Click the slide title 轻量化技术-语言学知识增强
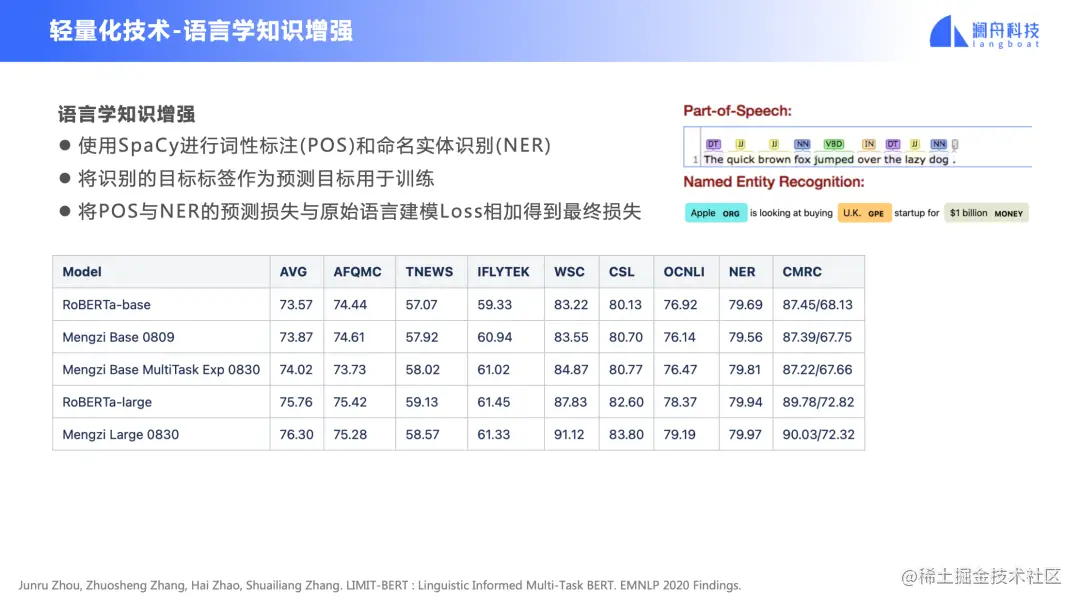Image resolution: width=1080 pixels, height=605 pixels. pos(201,31)
